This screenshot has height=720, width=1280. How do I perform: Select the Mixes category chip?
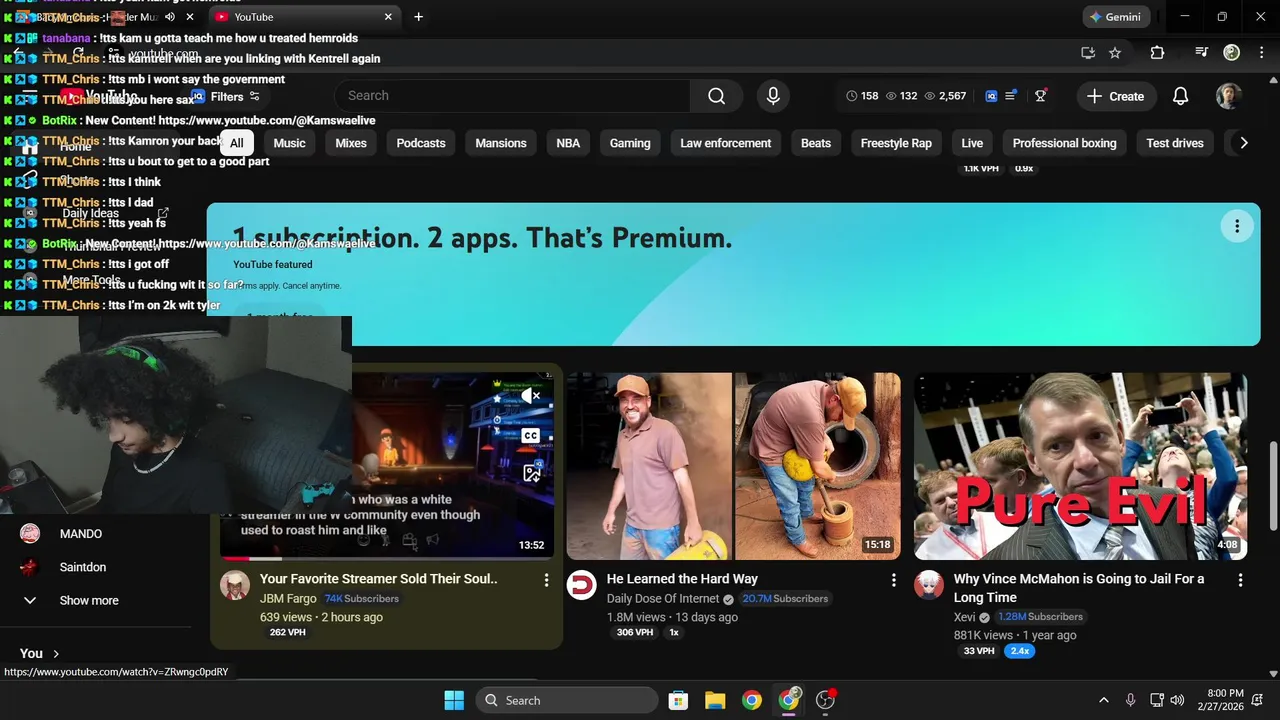pos(351,143)
